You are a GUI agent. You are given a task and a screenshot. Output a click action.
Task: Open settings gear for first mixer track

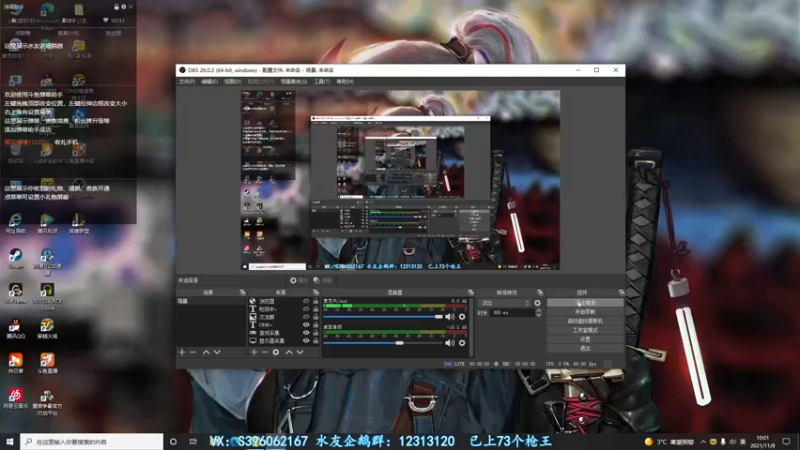point(462,317)
